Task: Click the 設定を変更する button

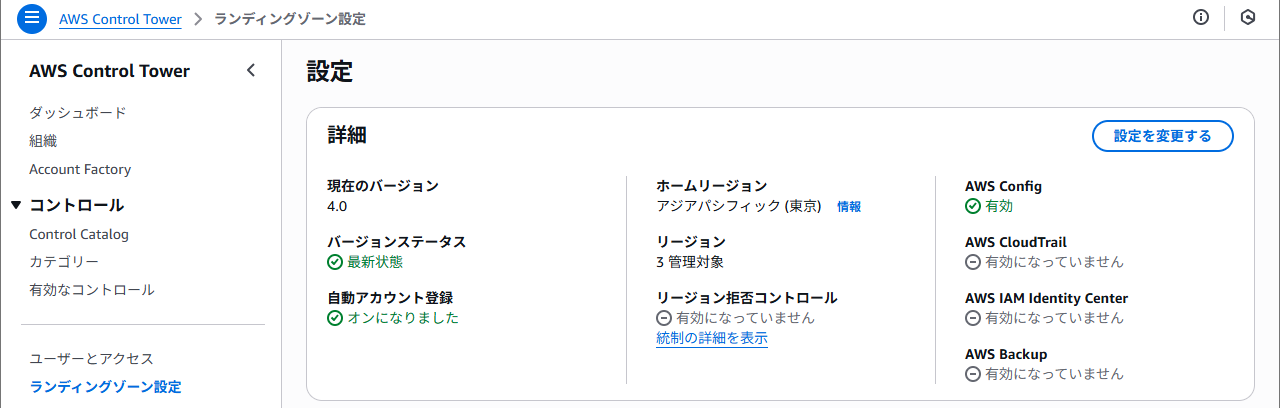Action: pyautogui.click(x=1162, y=136)
